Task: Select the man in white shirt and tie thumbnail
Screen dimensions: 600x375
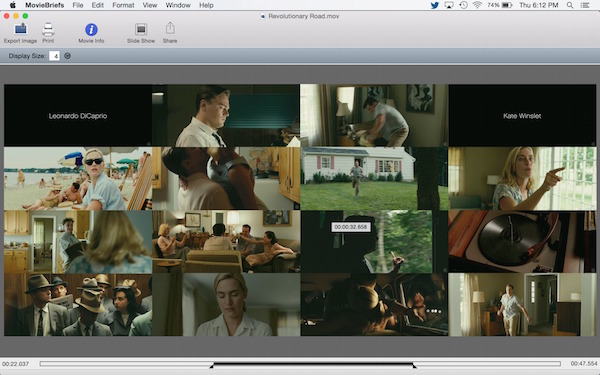Action: 226,116
